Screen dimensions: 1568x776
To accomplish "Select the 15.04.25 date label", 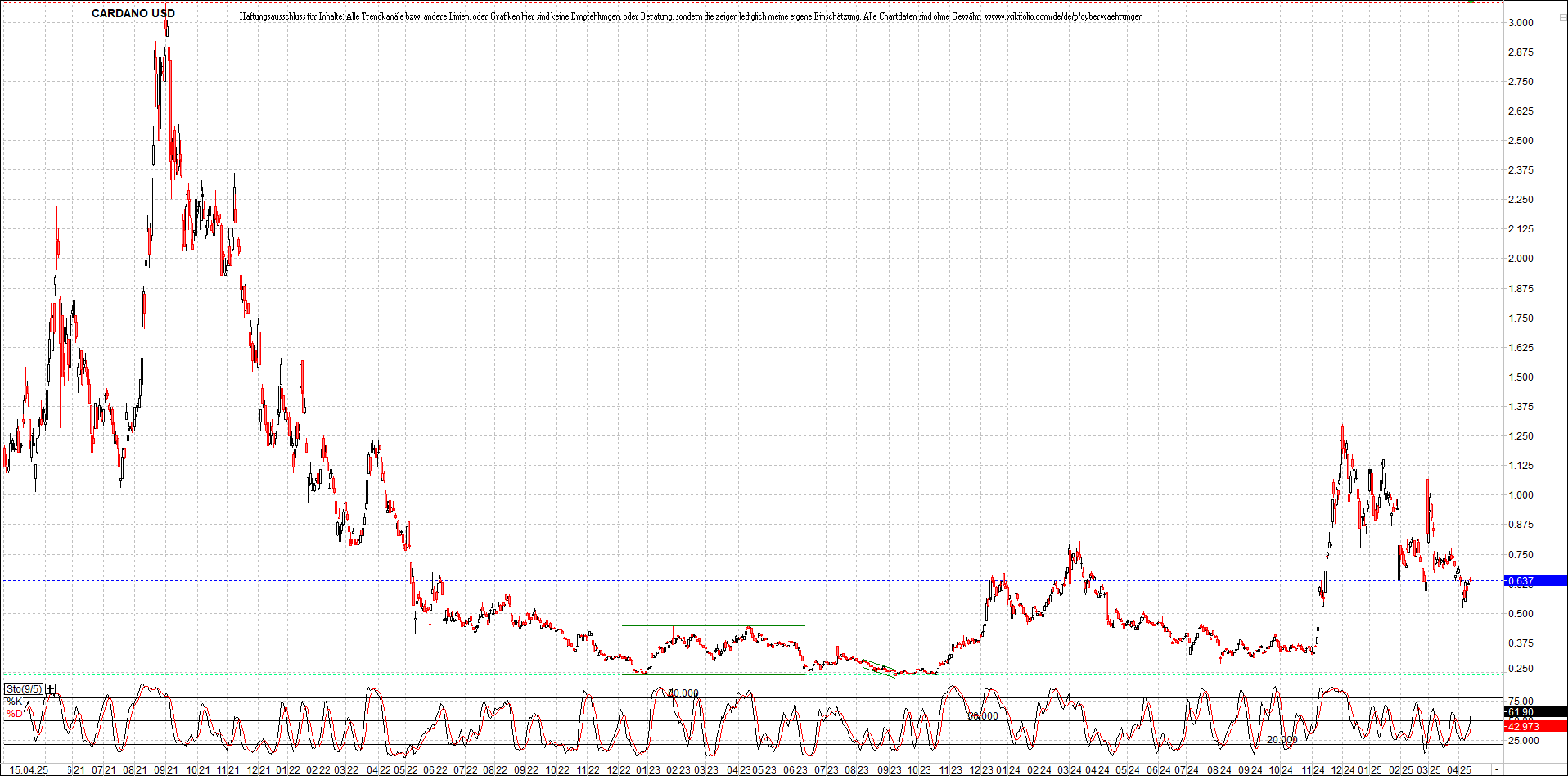I will [x=29, y=769].
